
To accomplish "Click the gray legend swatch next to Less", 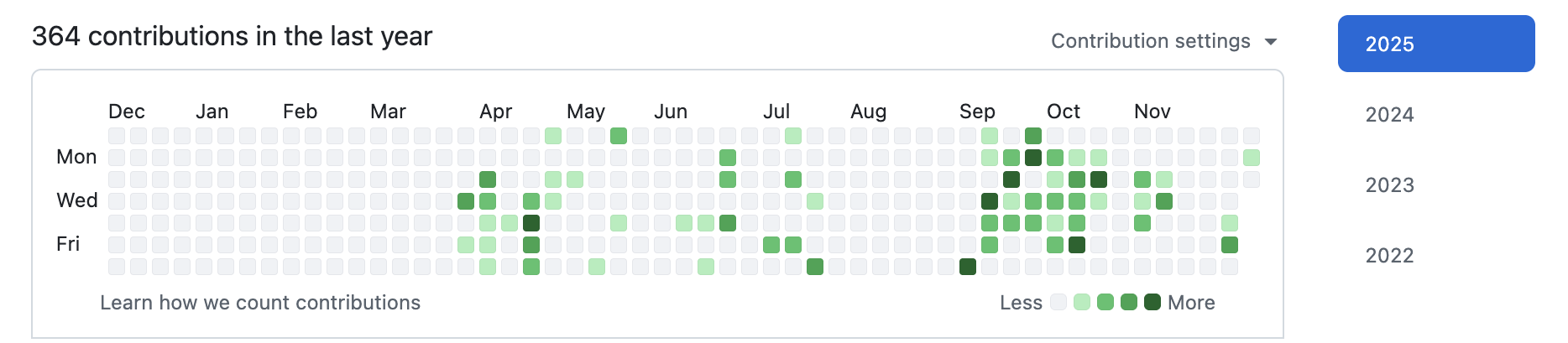I will coord(1058,302).
